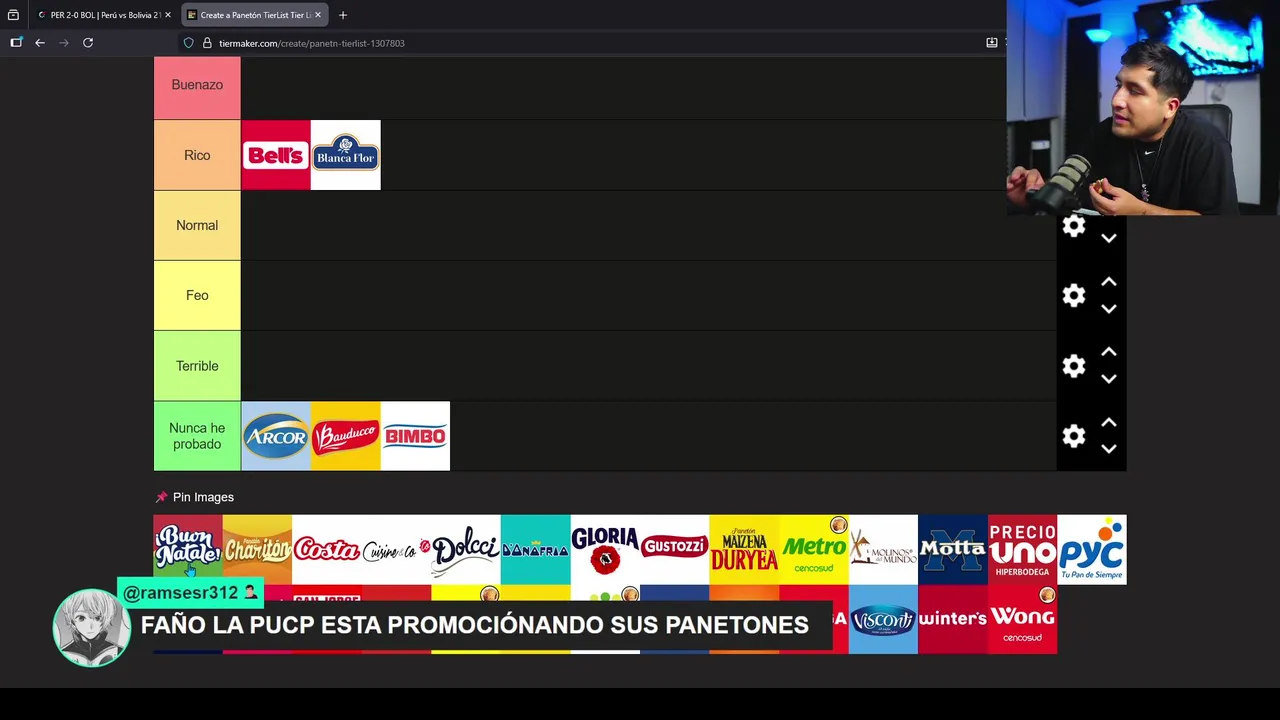Close the Panetón TierList tab
The height and width of the screenshot is (720, 1280).
318,15
